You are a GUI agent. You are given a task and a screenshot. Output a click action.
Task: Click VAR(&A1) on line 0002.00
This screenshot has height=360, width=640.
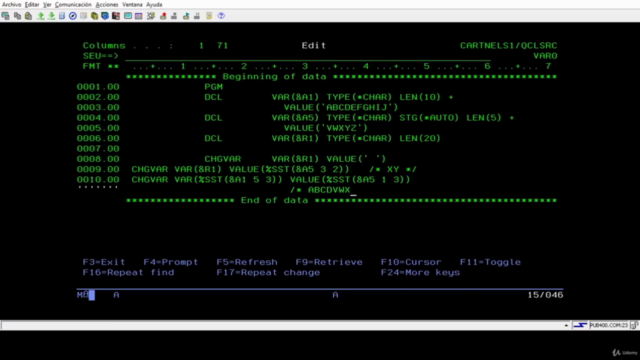tap(295, 97)
